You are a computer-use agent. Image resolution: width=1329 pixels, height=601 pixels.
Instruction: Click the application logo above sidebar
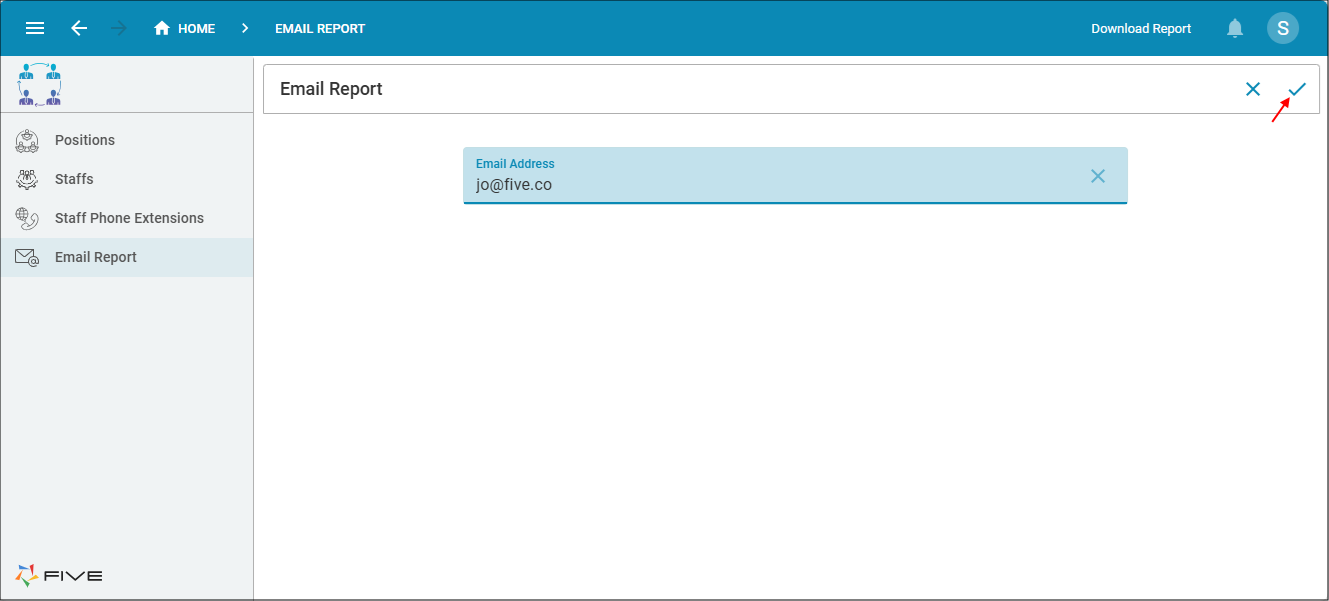pos(40,84)
